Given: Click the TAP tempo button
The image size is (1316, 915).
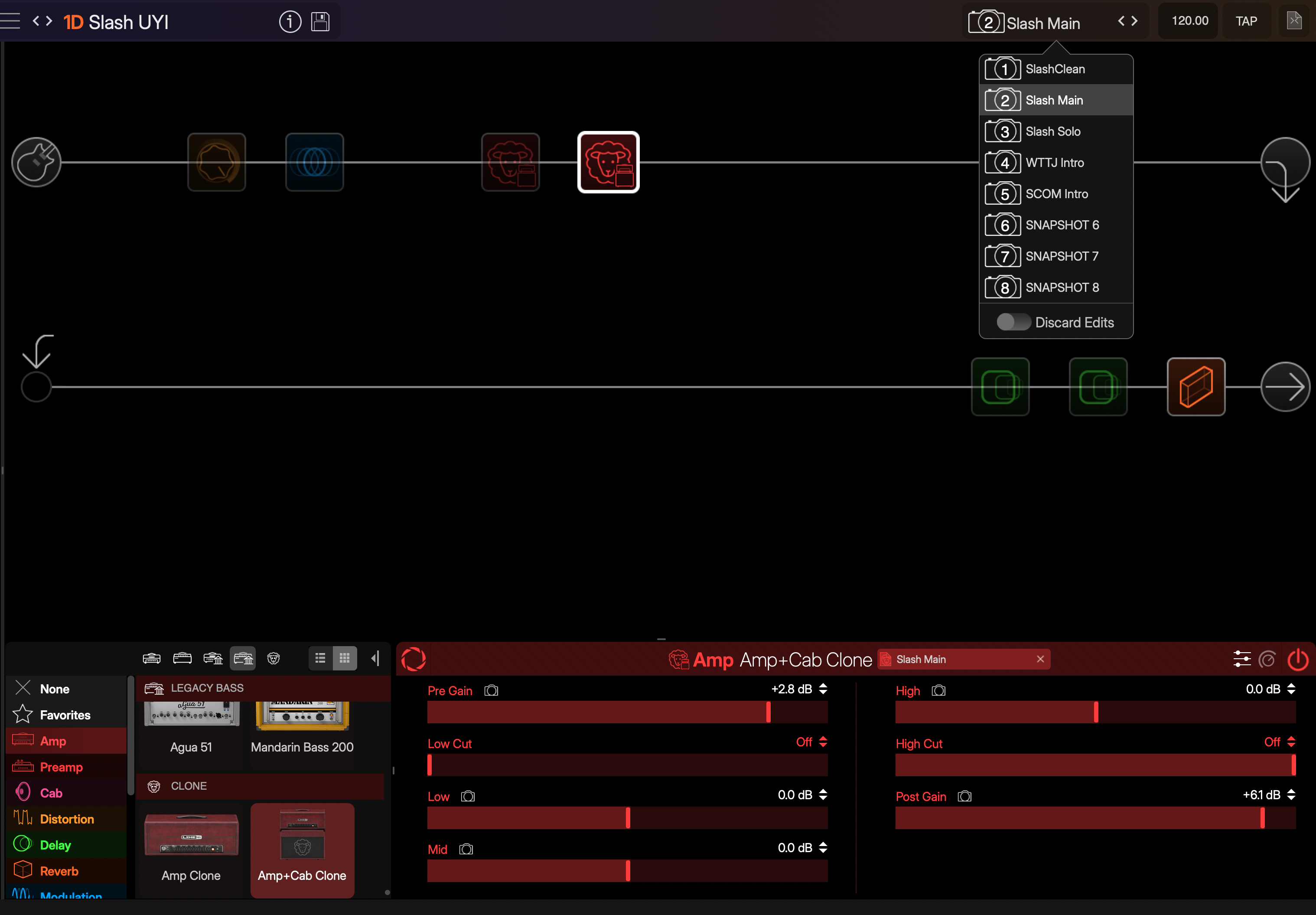Looking at the screenshot, I should (x=1246, y=21).
